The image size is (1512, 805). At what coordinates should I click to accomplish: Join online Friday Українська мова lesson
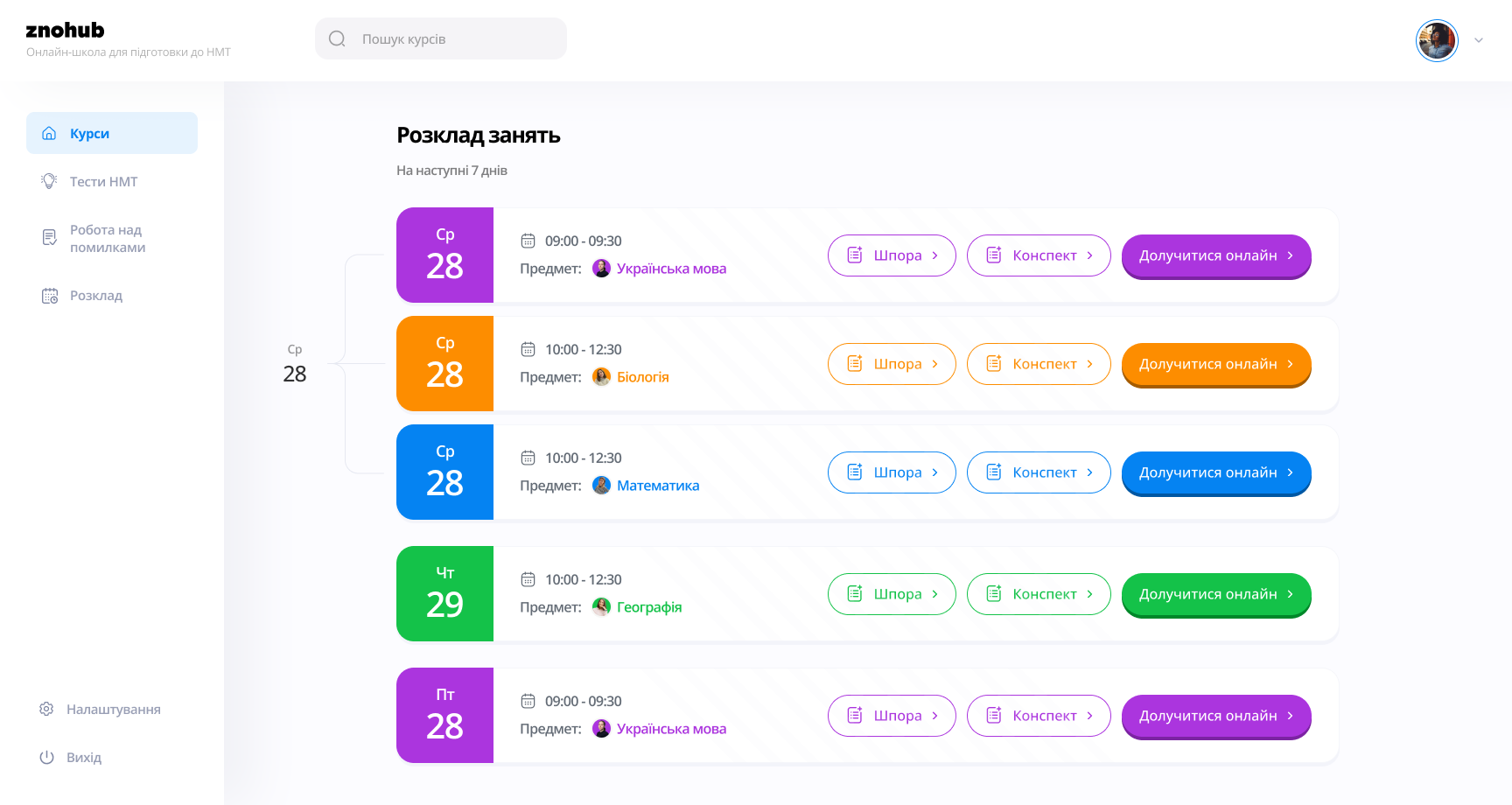pyautogui.click(x=1216, y=716)
